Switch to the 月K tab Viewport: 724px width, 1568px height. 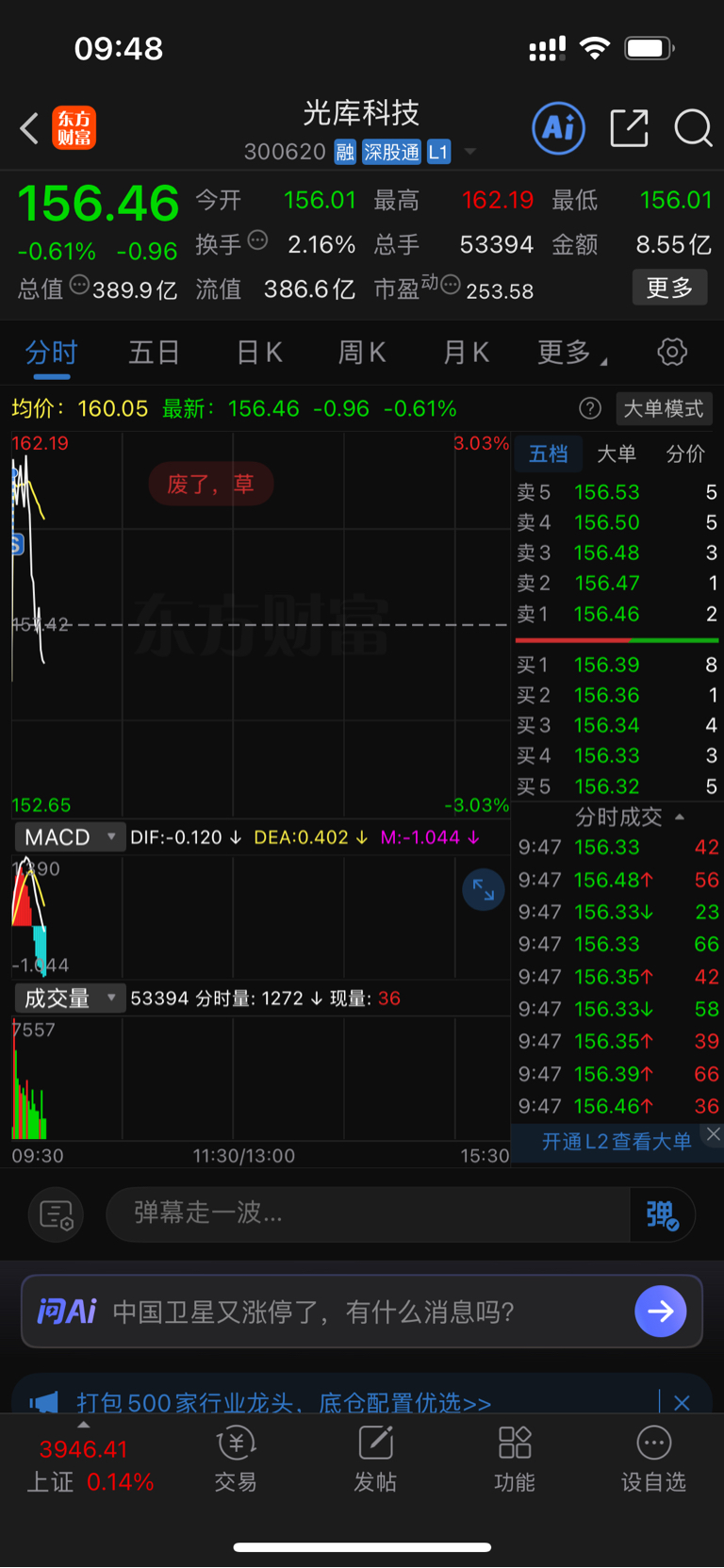(x=466, y=353)
